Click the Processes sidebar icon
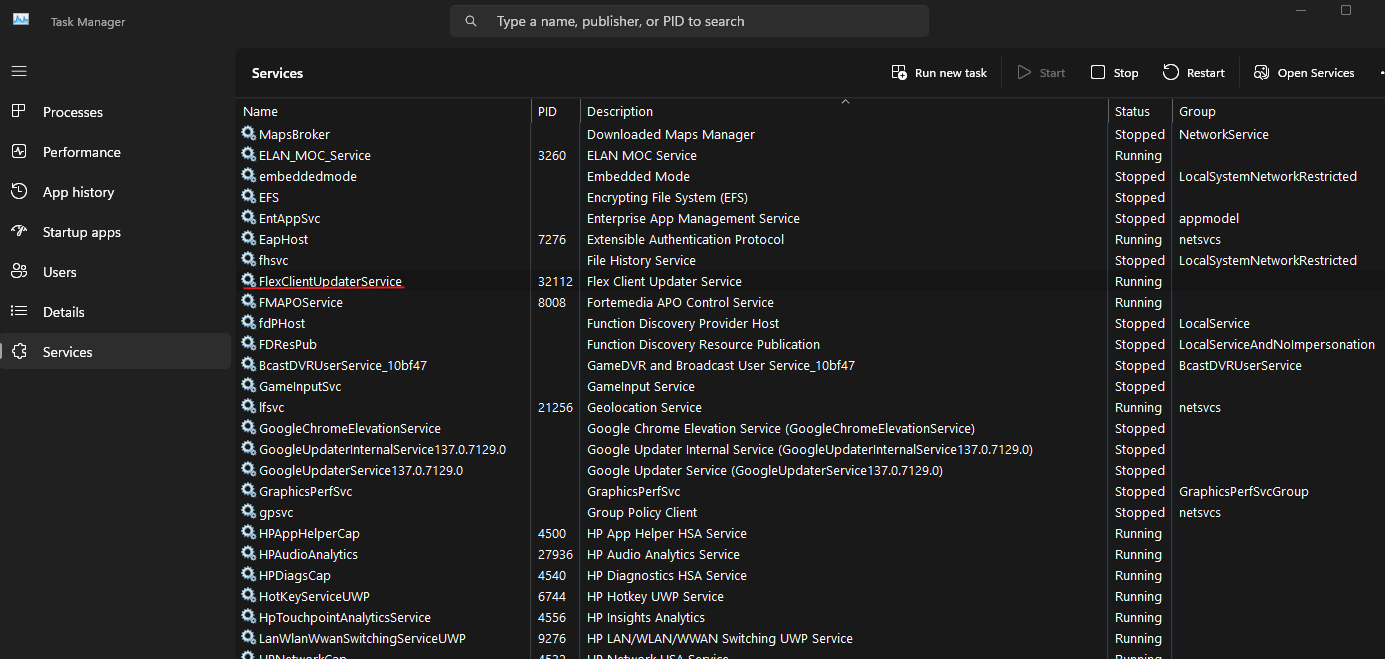 [19, 112]
